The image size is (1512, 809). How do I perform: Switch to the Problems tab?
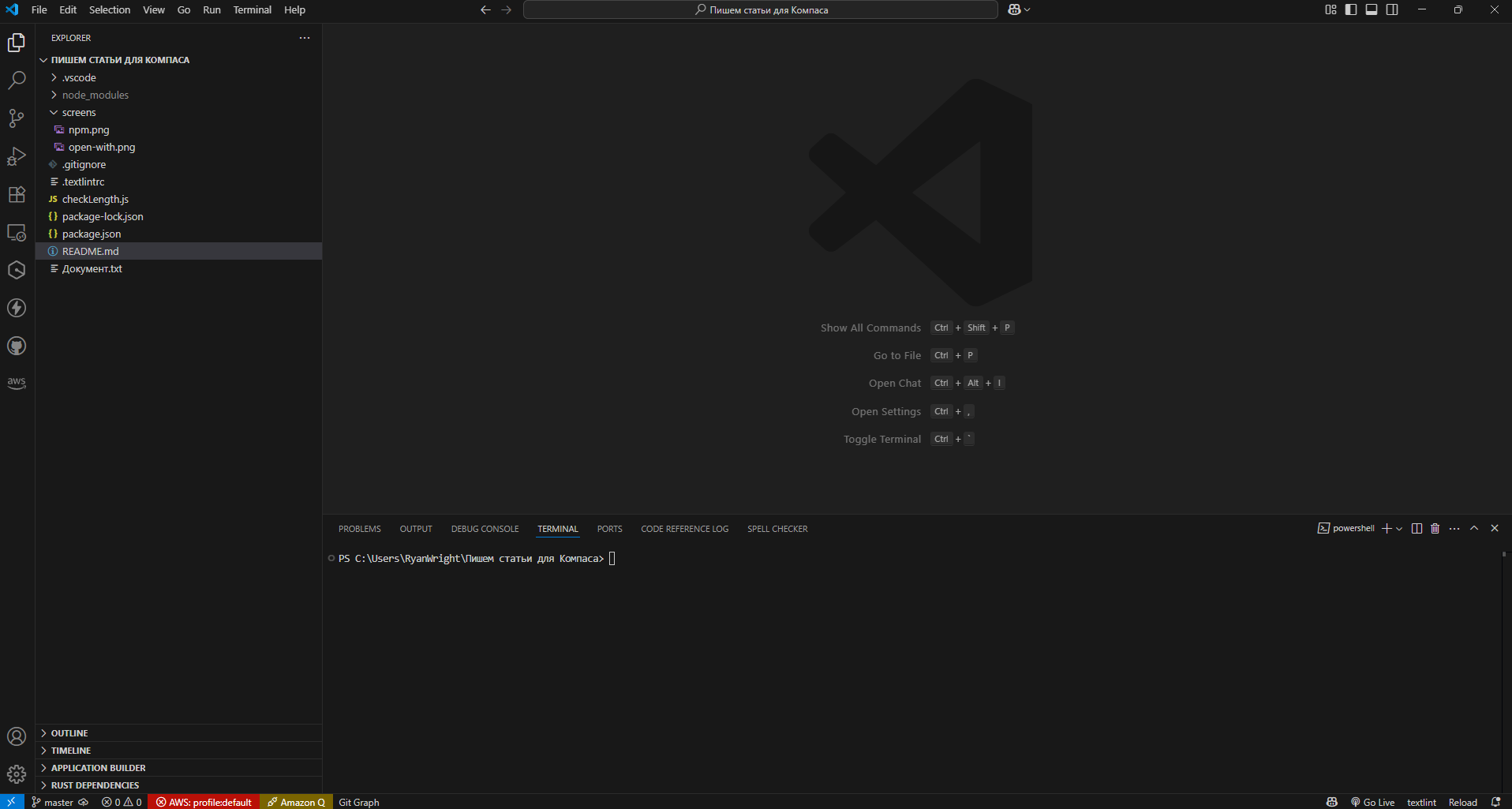[360, 529]
